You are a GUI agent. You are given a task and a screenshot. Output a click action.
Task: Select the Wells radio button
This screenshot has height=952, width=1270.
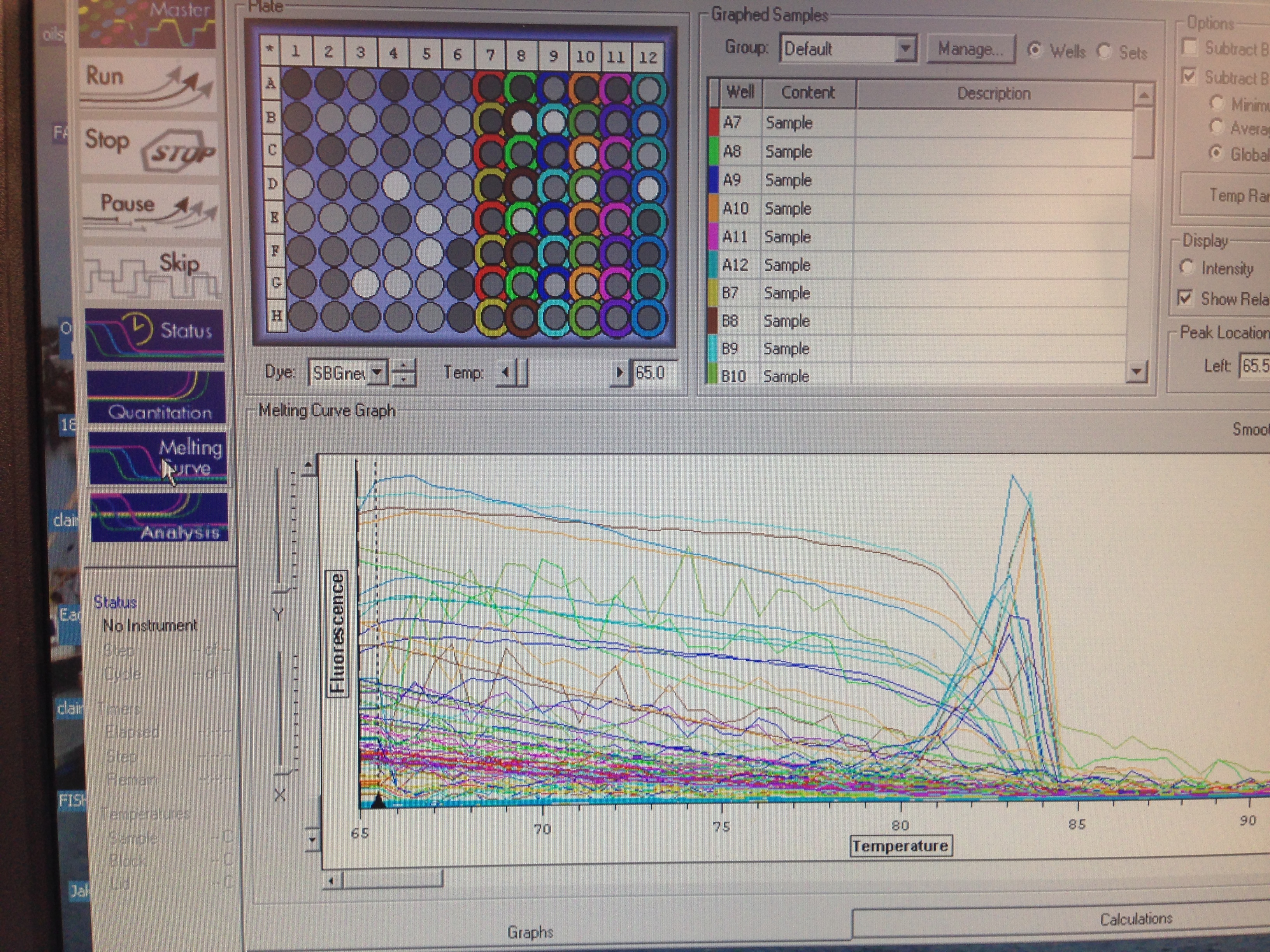pyautogui.click(x=1035, y=51)
